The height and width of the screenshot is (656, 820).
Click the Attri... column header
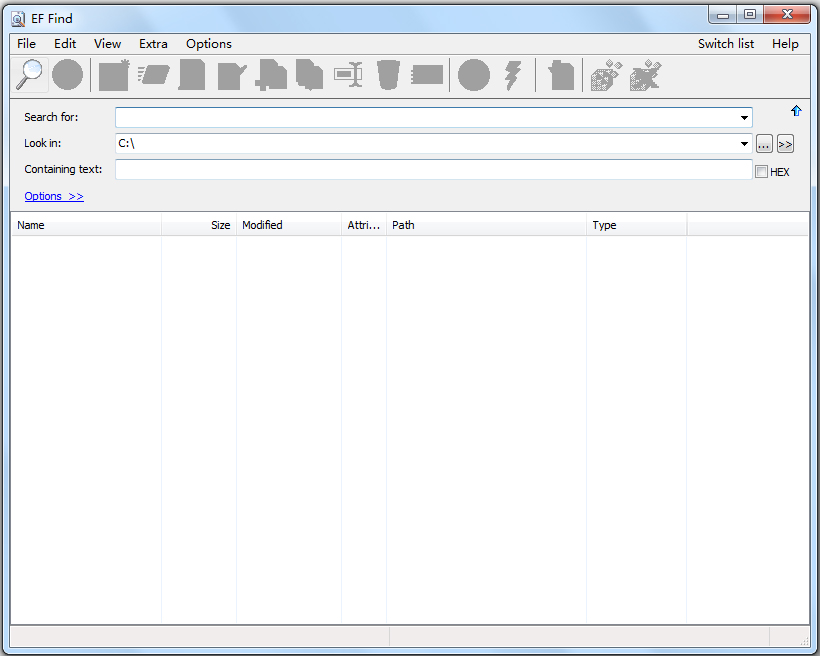[x=364, y=225]
